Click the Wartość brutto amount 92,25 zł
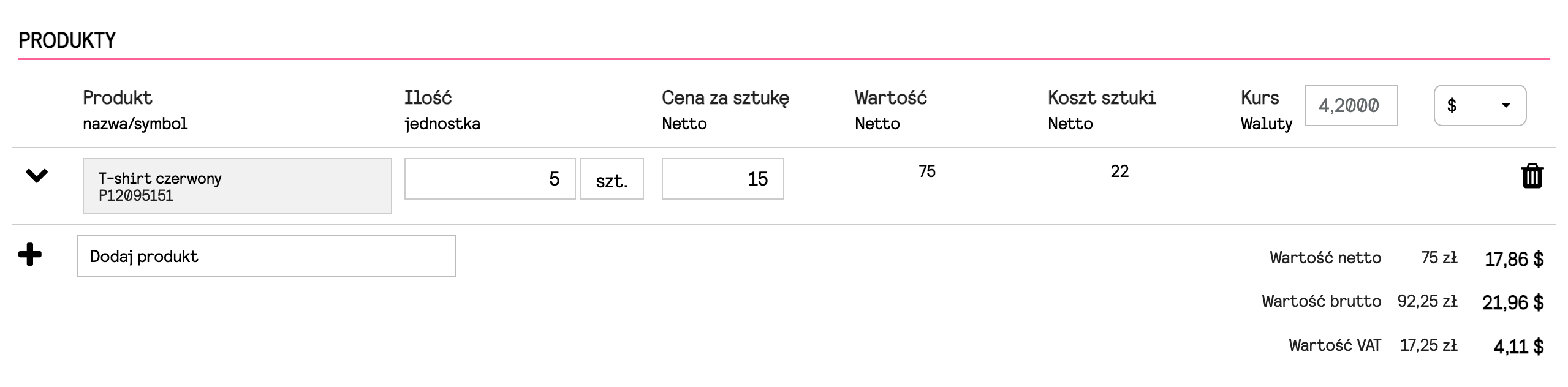 click(1427, 301)
